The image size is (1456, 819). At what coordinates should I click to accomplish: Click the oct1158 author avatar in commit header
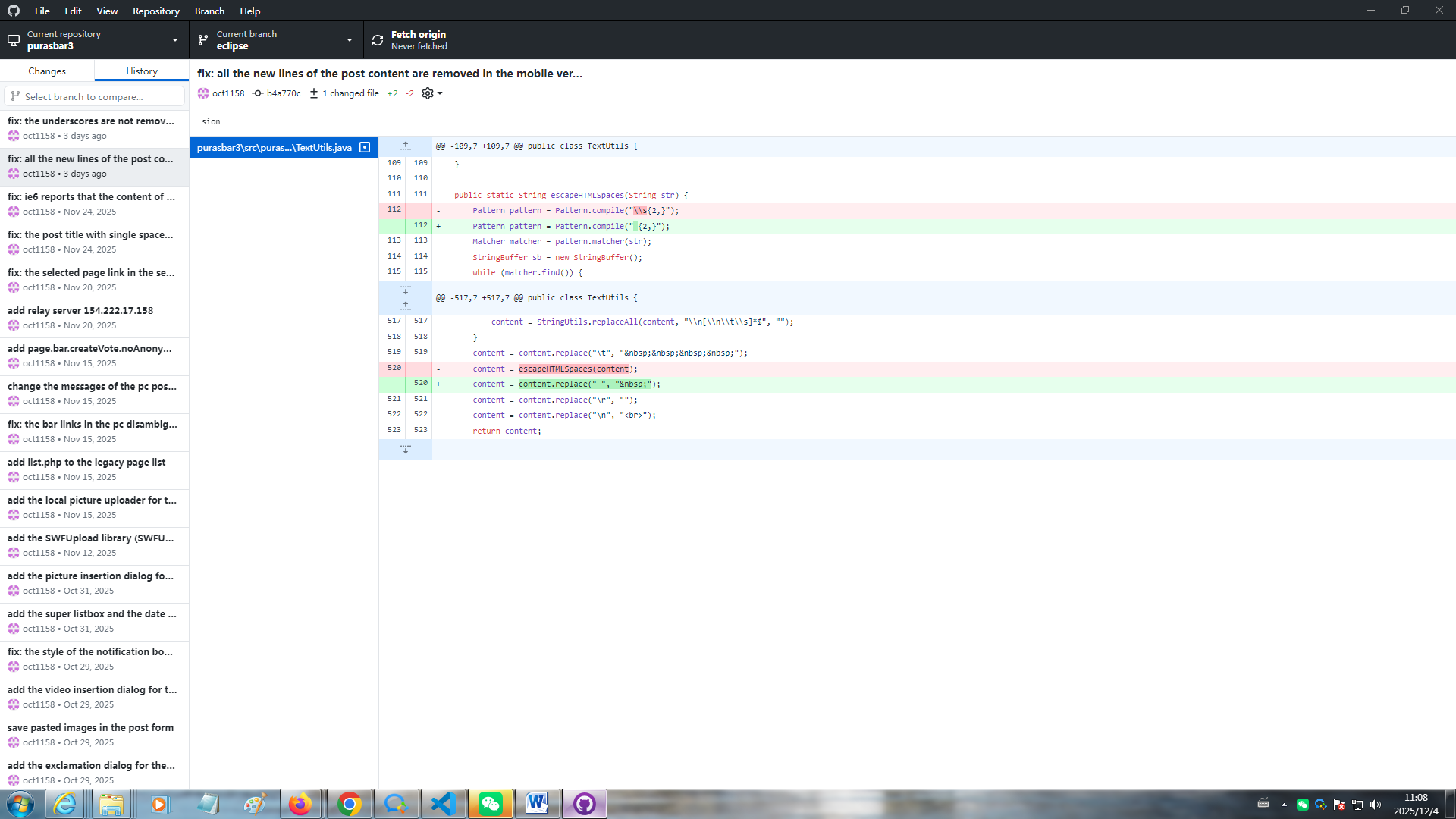tap(203, 93)
